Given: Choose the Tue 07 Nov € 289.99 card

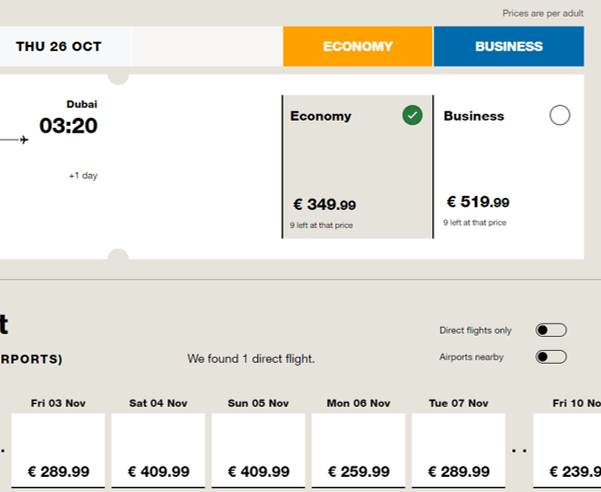Looking at the screenshot, I should pyautogui.click(x=459, y=451).
